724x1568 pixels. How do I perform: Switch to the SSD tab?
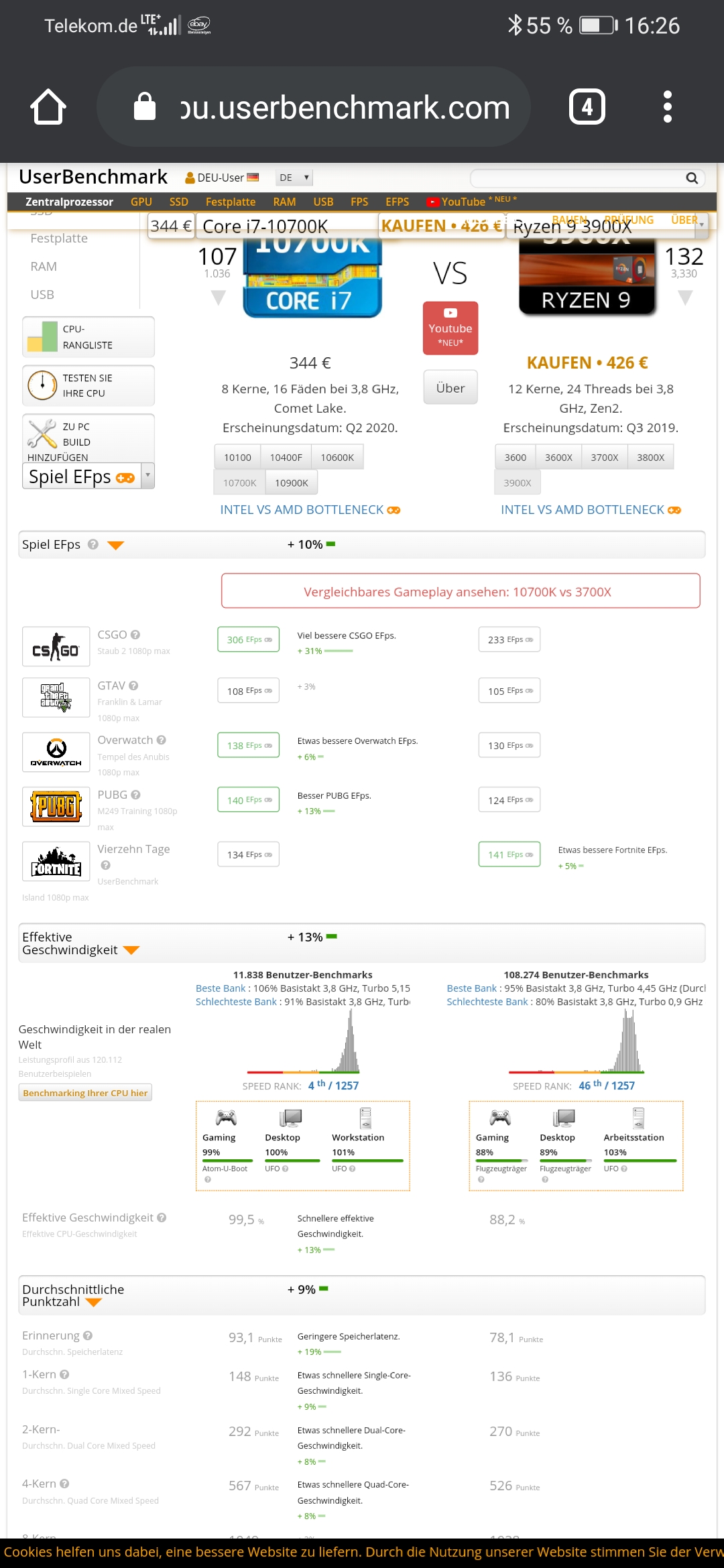(x=179, y=202)
